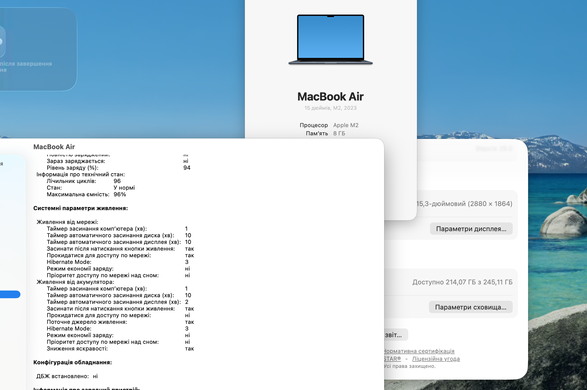Select the "Доступно 214,07 ГБ з 245,11 ГБ" text

[x=462, y=282]
